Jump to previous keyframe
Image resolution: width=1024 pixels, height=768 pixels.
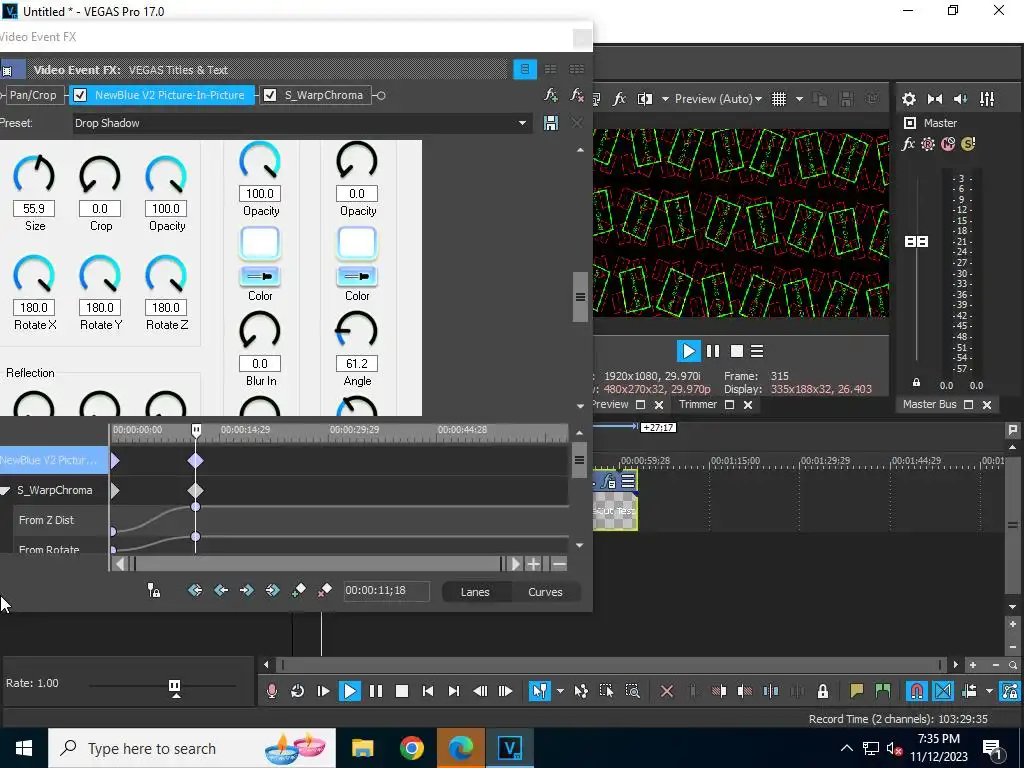(221, 590)
